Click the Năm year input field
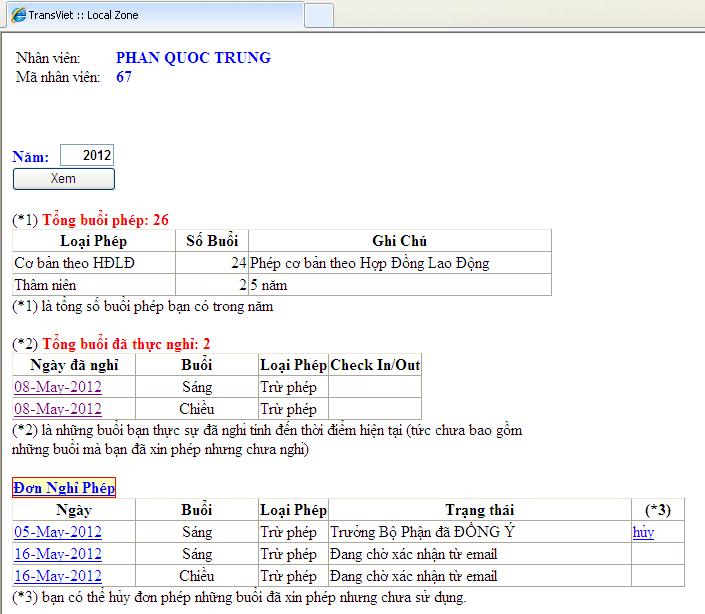Image resolution: width=705 pixels, height=614 pixels. (x=87, y=156)
